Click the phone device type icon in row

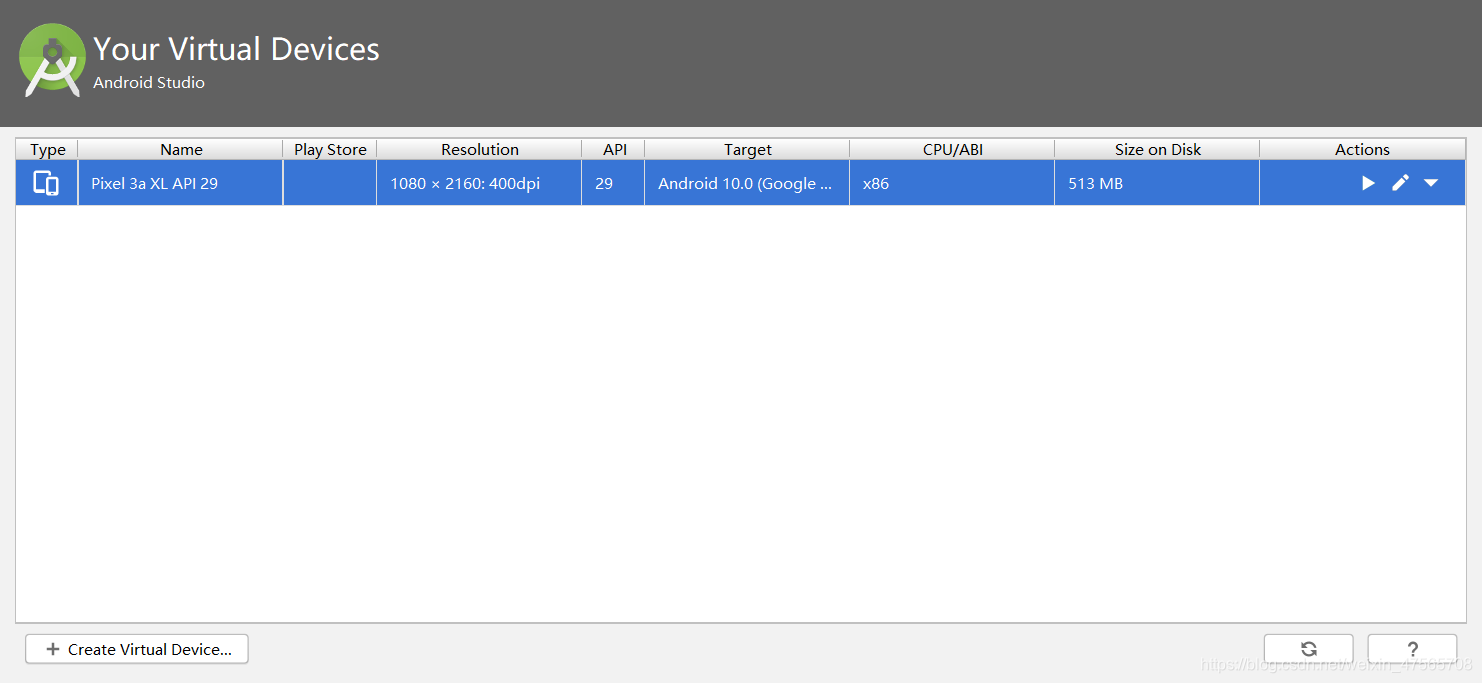pos(46,183)
